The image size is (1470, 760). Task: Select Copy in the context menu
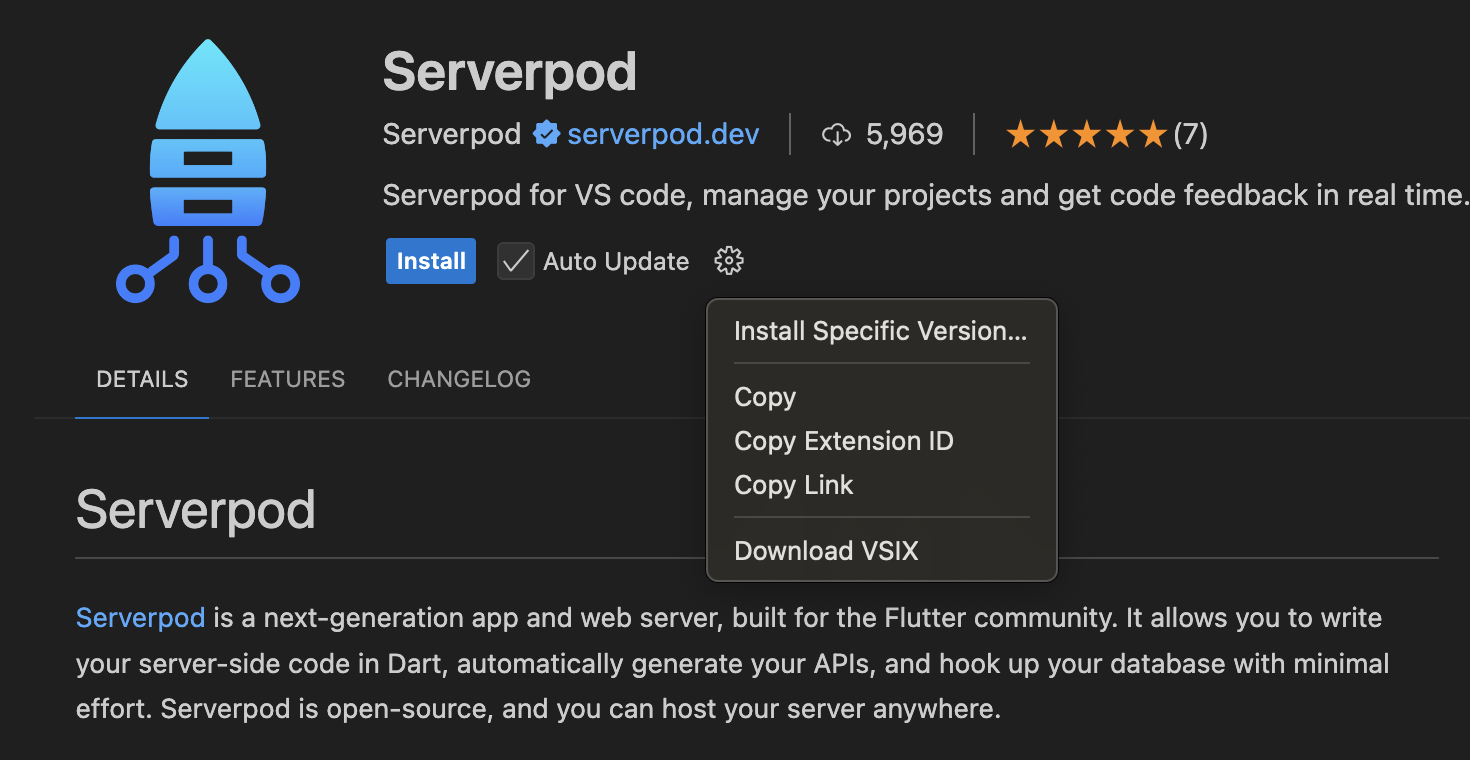[765, 397]
